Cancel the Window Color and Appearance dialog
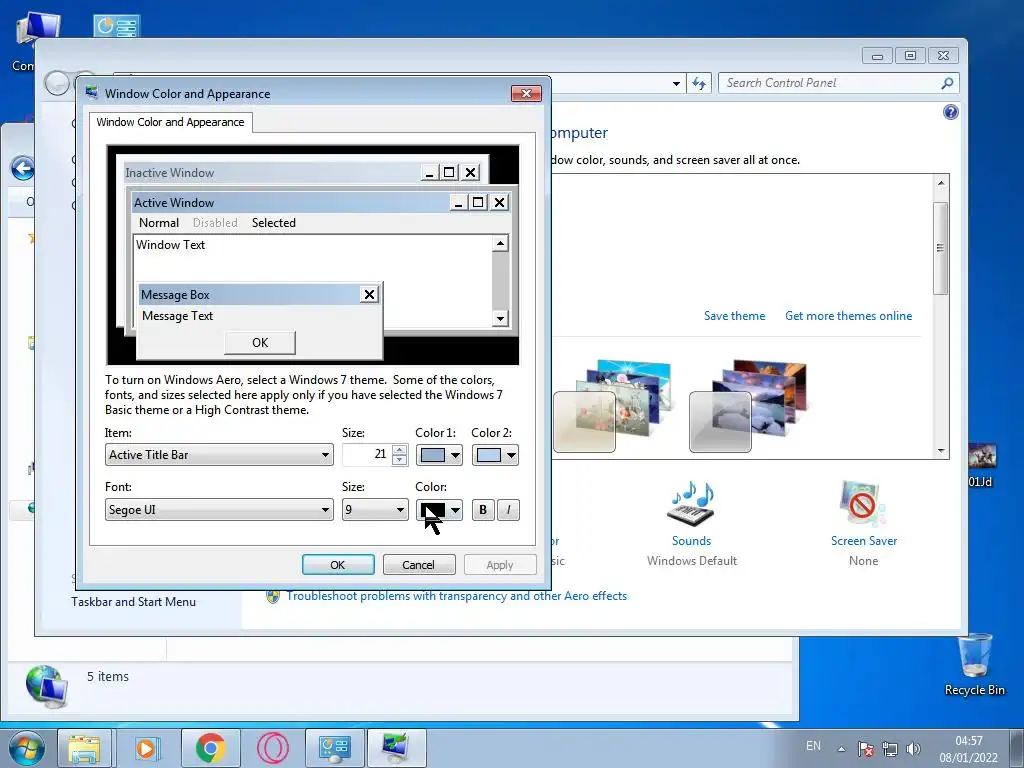This screenshot has width=1024, height=768. click(x=419, y=565)
